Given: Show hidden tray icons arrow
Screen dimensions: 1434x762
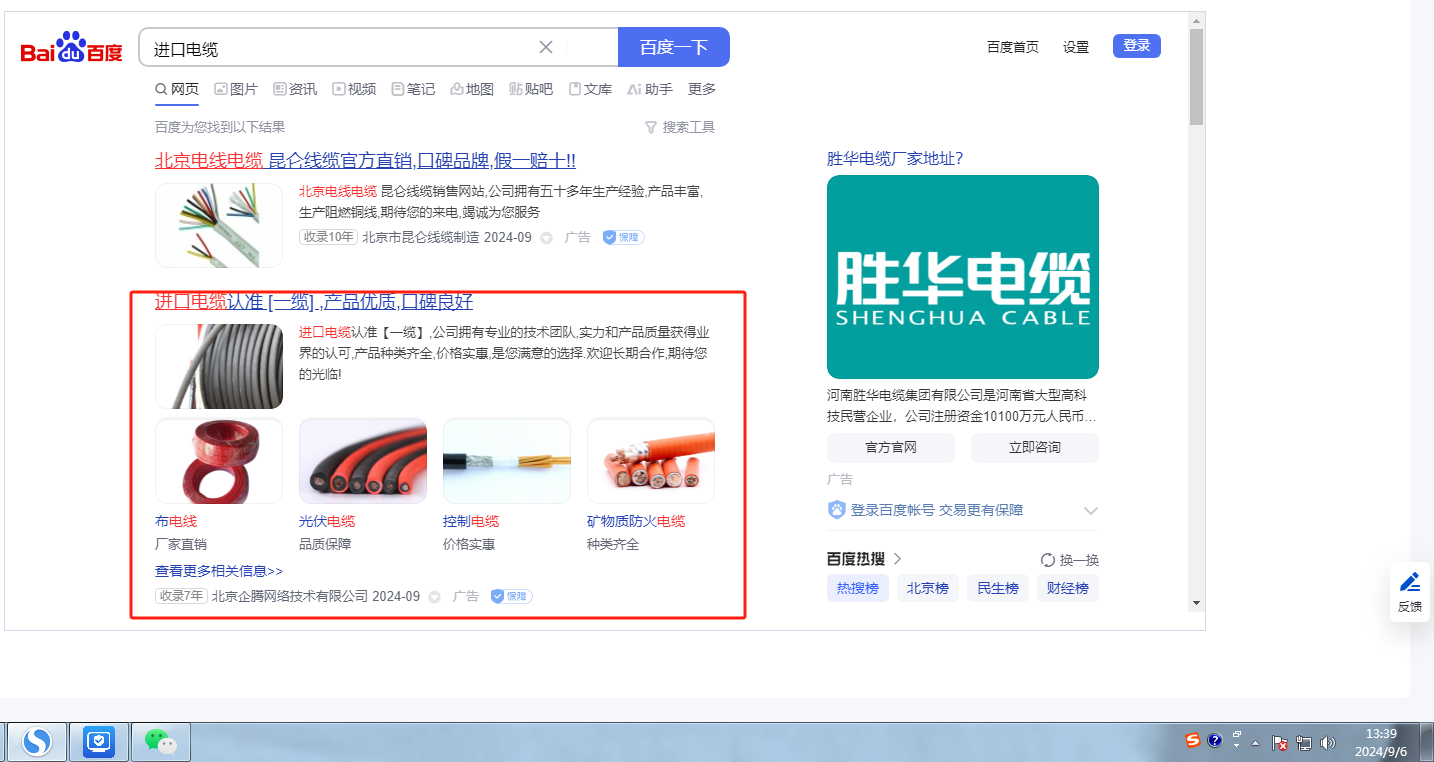Looking at the screenshot, I should [1255, 743].
